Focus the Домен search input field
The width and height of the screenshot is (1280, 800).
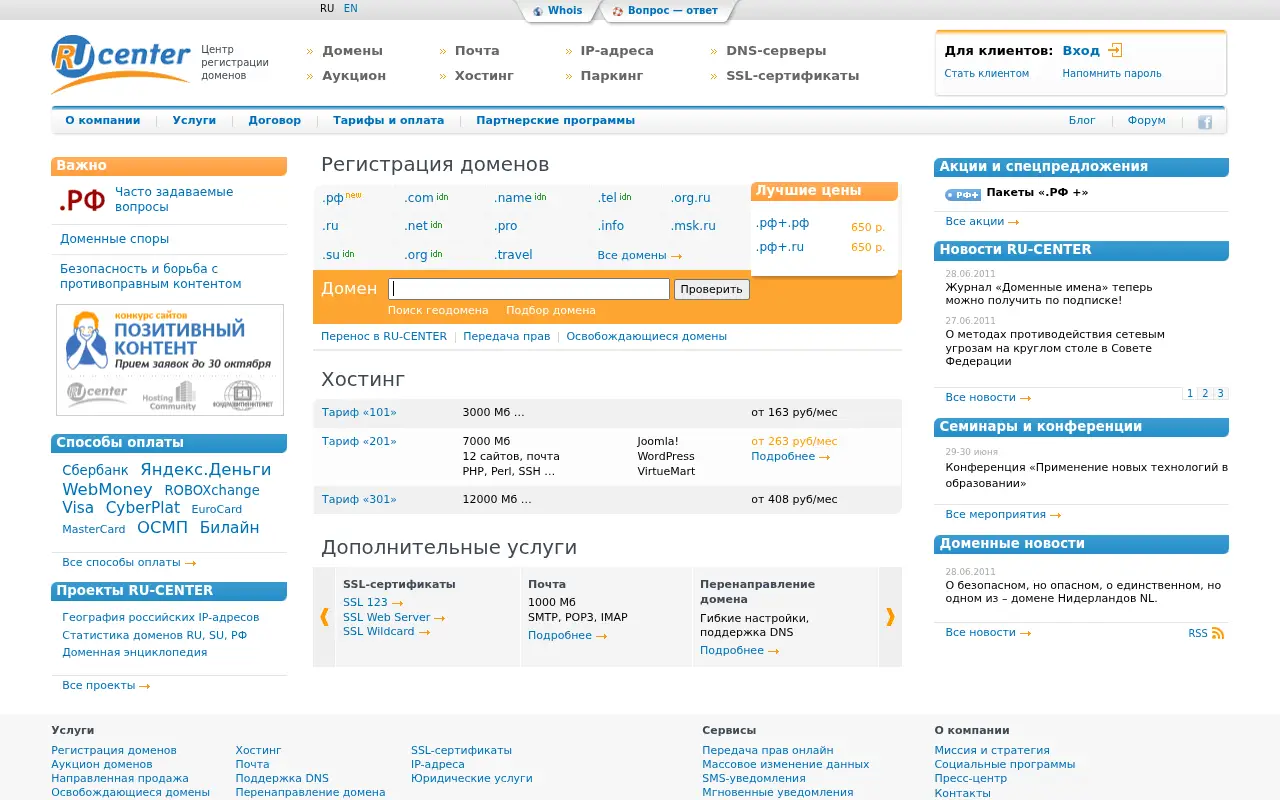(x=529, y=289)
